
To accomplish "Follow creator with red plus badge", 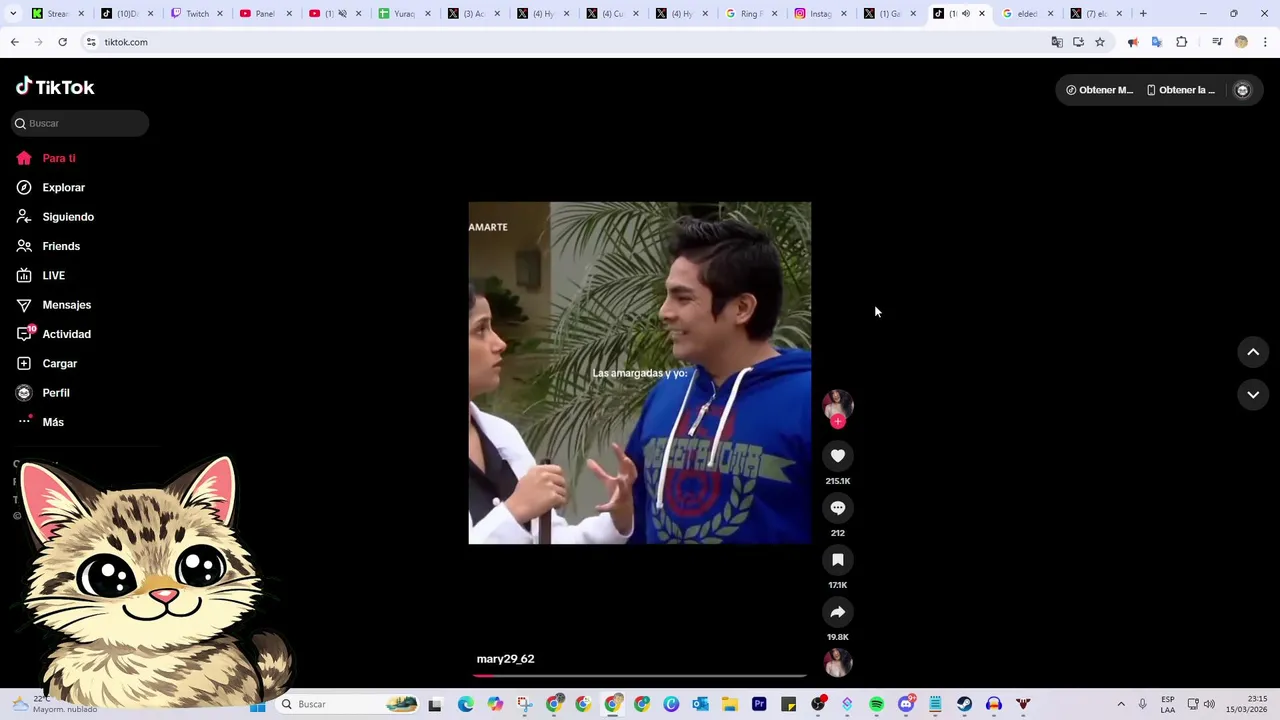I will click(838, 421).
